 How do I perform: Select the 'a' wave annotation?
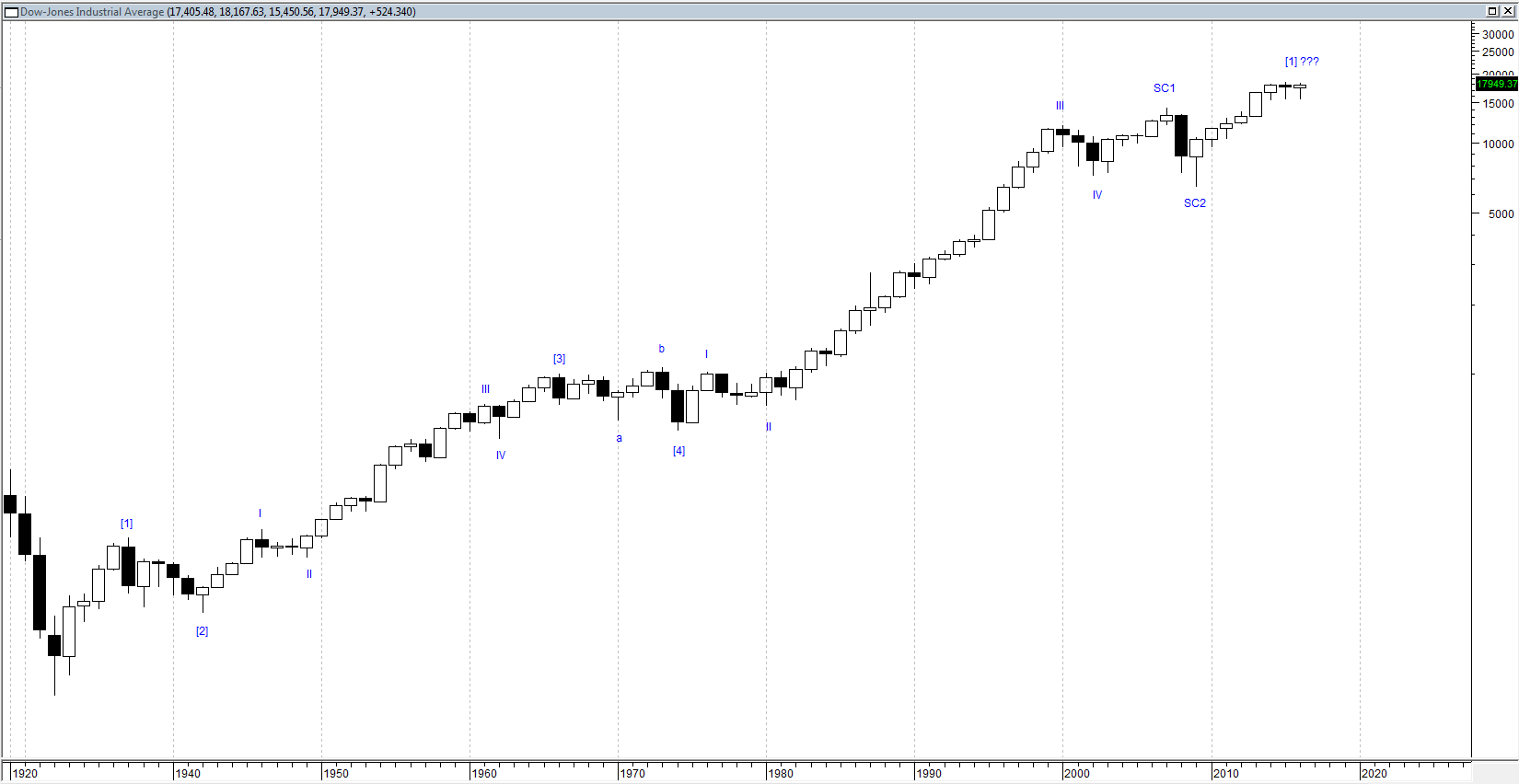pyautogui.click(x=620, y=438)
